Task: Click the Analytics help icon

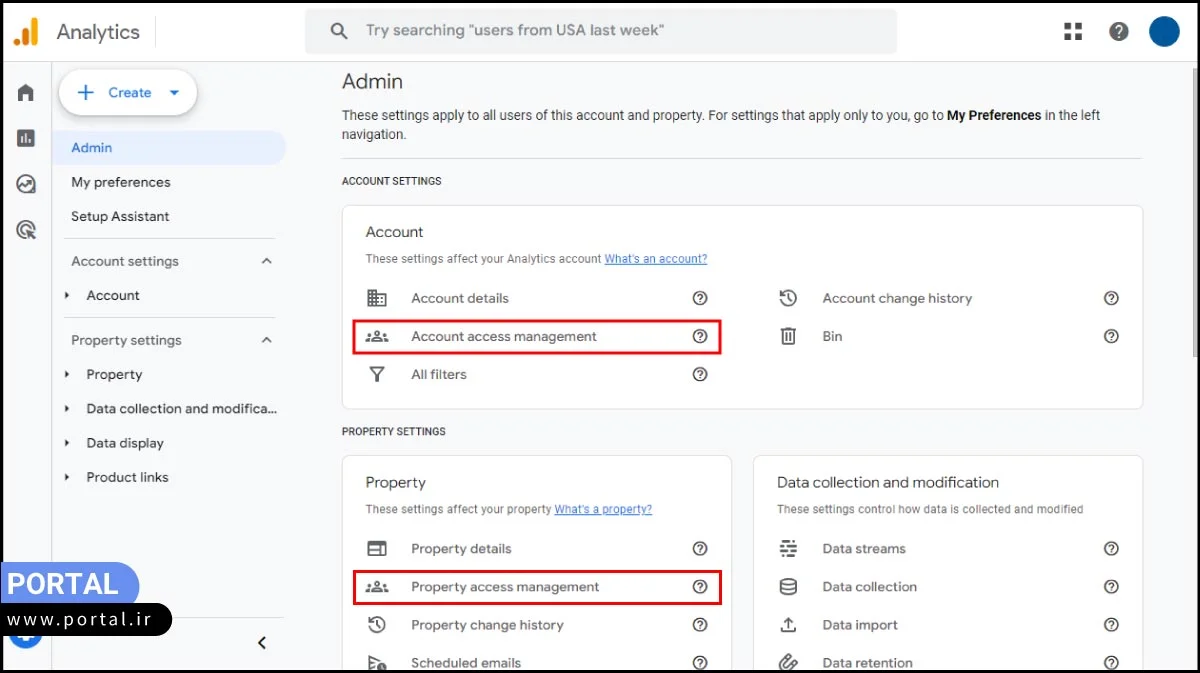Action: [x=1118, y=31]
